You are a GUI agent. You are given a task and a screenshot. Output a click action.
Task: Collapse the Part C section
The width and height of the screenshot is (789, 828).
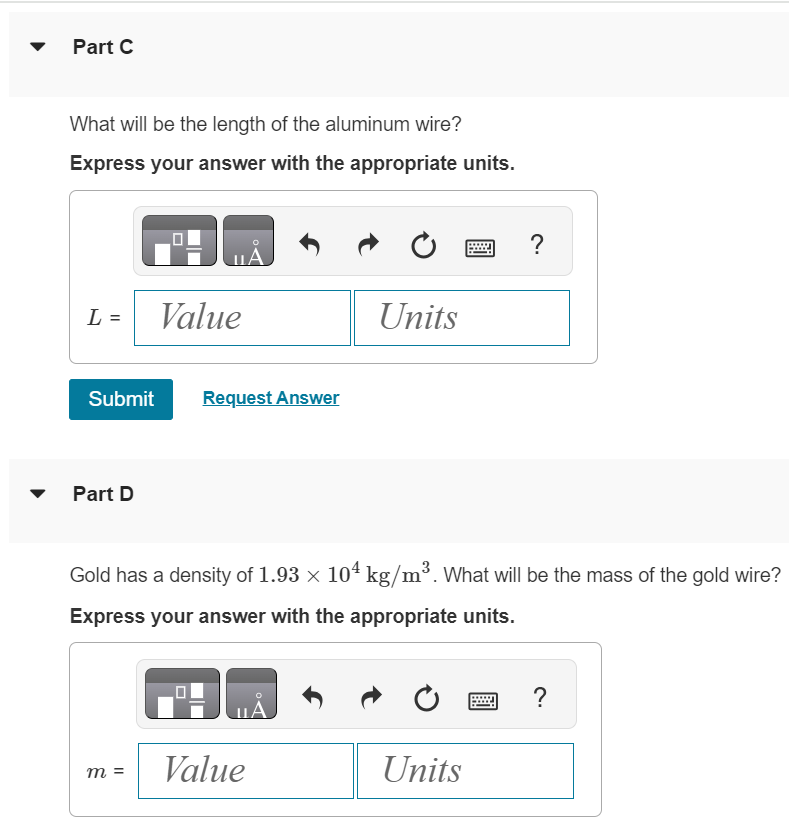37,47
